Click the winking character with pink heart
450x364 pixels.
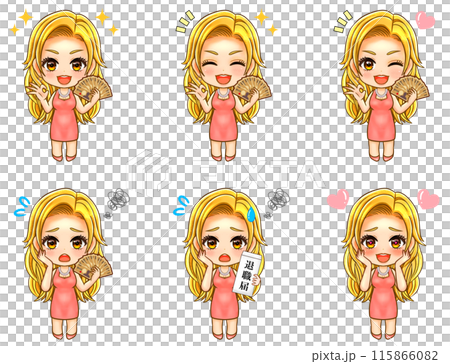pyautogui.click(x=383, y=86)
